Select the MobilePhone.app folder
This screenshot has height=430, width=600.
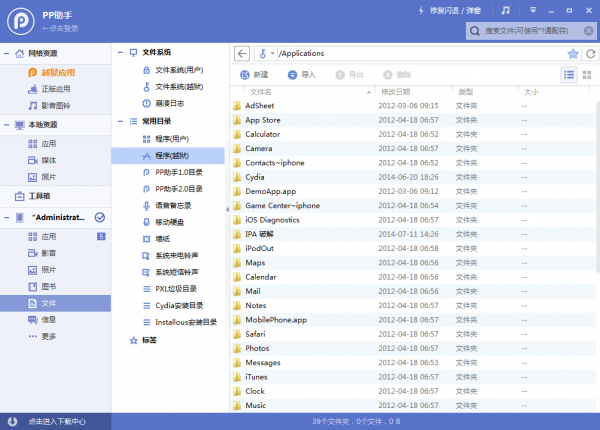(x=413, y=320)
